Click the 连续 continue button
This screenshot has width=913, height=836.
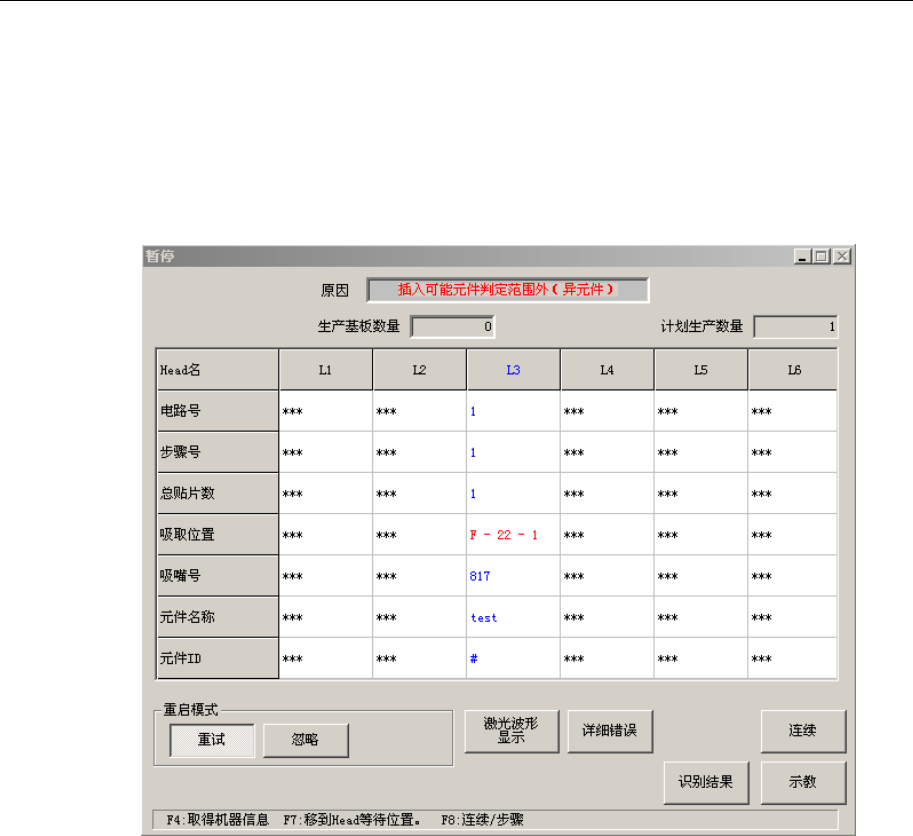[x=803, y=731]
